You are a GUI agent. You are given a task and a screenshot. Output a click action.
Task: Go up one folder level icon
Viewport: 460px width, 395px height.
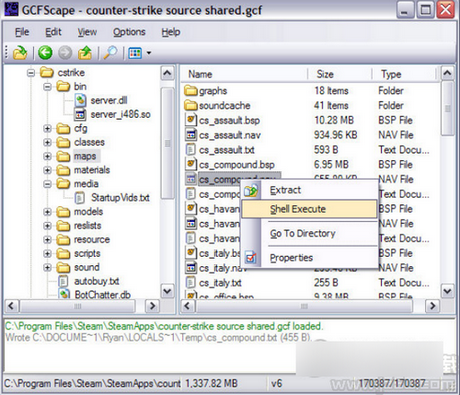click(85, 53)
